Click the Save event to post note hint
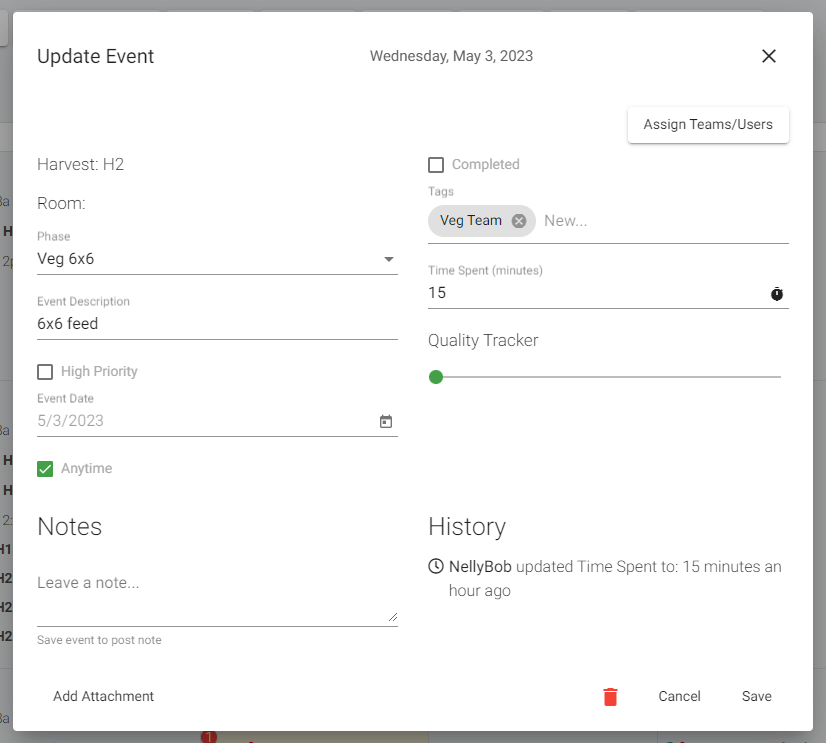 [x=99, y=640]
